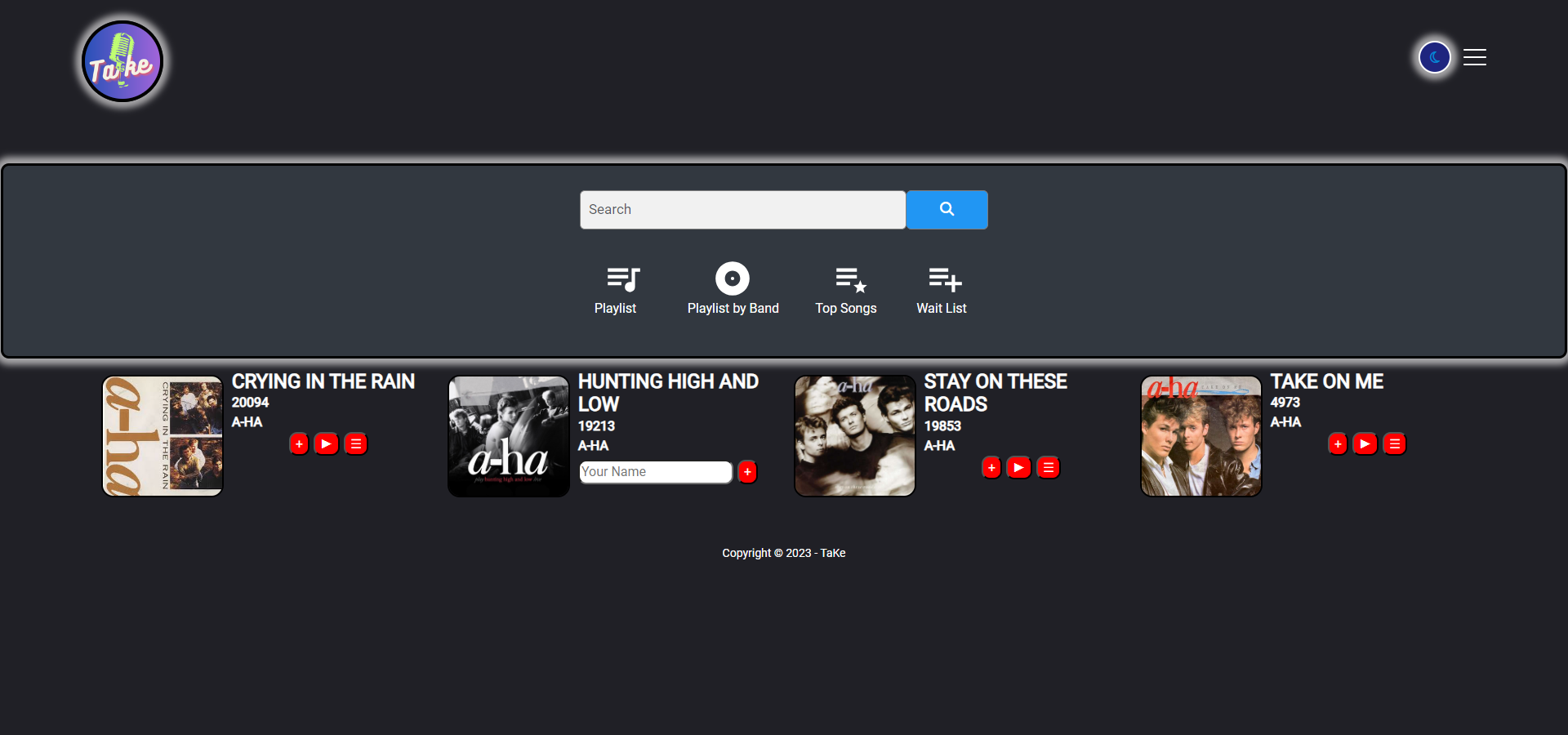Click the Top Songs label
Image resolution: width=1568 pixels, height=735 pixels.
pos(846,309)
